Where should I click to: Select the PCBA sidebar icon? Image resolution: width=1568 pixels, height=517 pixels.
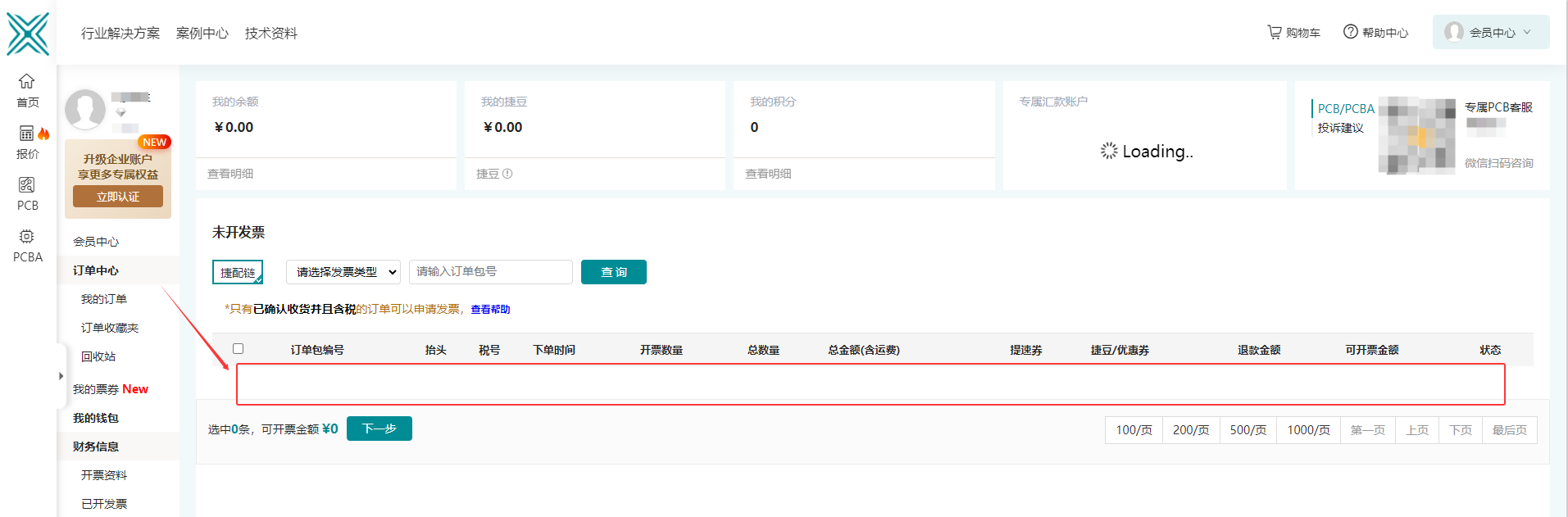[x=27, y=237]
